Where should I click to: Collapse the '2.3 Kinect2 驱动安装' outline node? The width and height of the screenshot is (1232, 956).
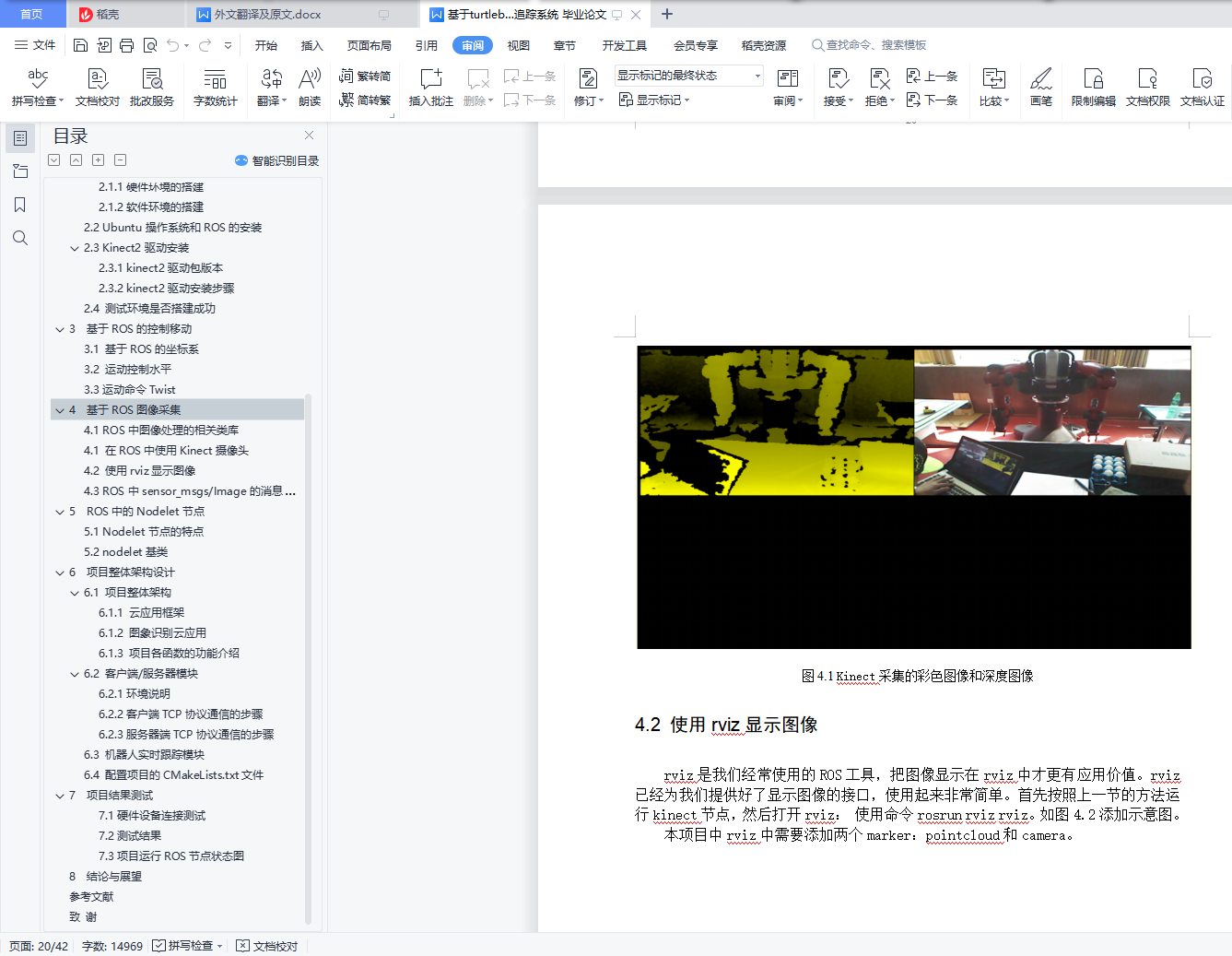pyautogui.click(x=75, y=248)
